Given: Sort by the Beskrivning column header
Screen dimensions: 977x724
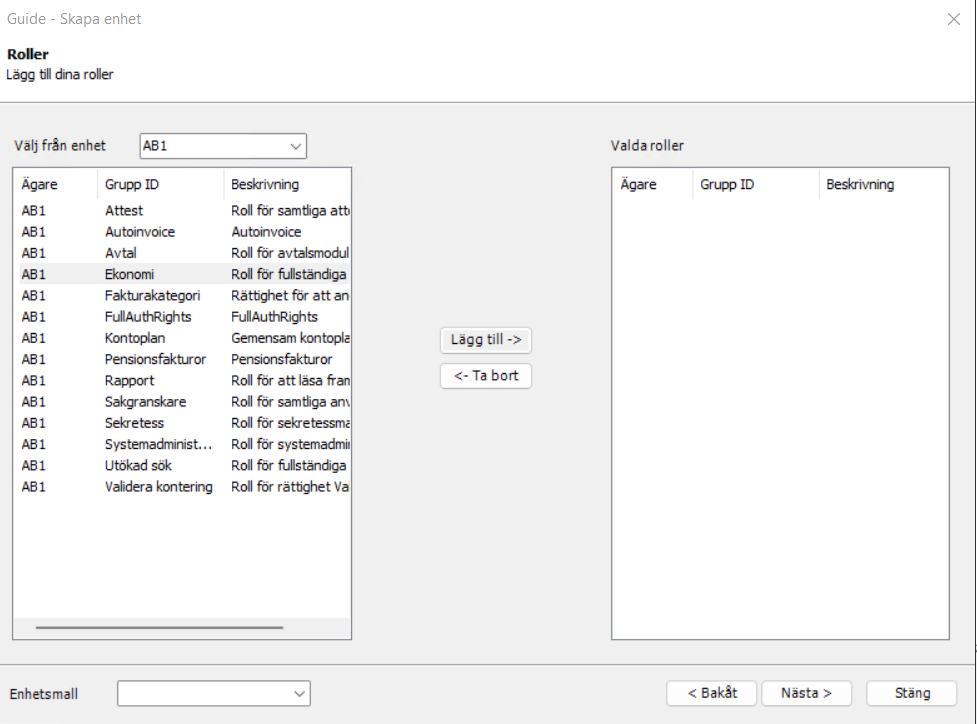Looking at the screenshot, I should [x=266, y=184].
